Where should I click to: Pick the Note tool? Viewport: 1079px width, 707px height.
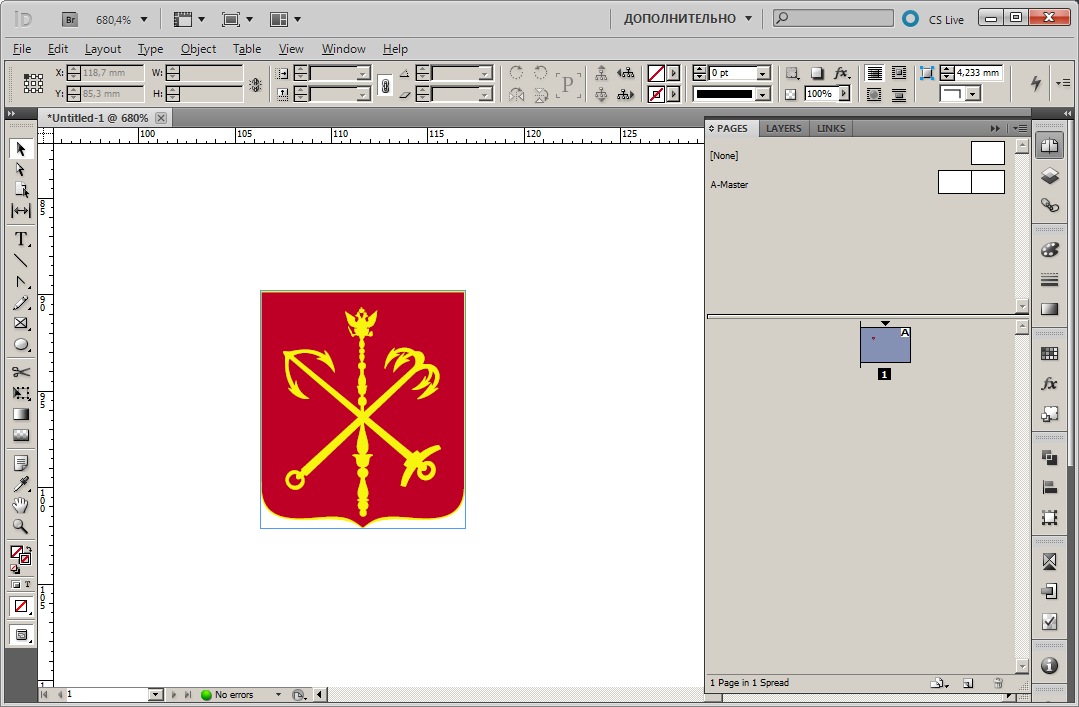pyautogui.click(x=21, y=463)
